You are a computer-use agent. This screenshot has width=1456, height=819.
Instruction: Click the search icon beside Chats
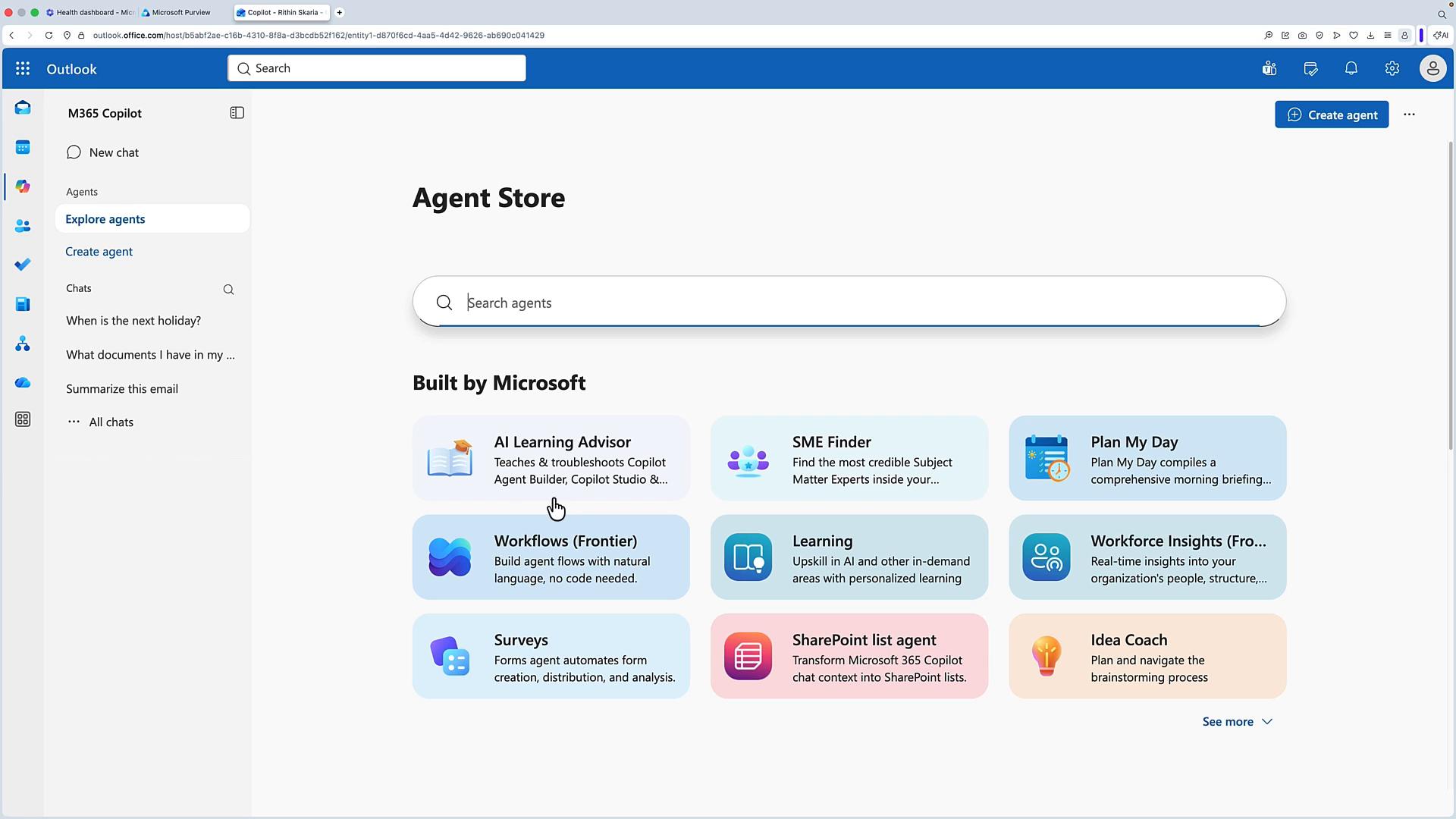coord(228,290)
